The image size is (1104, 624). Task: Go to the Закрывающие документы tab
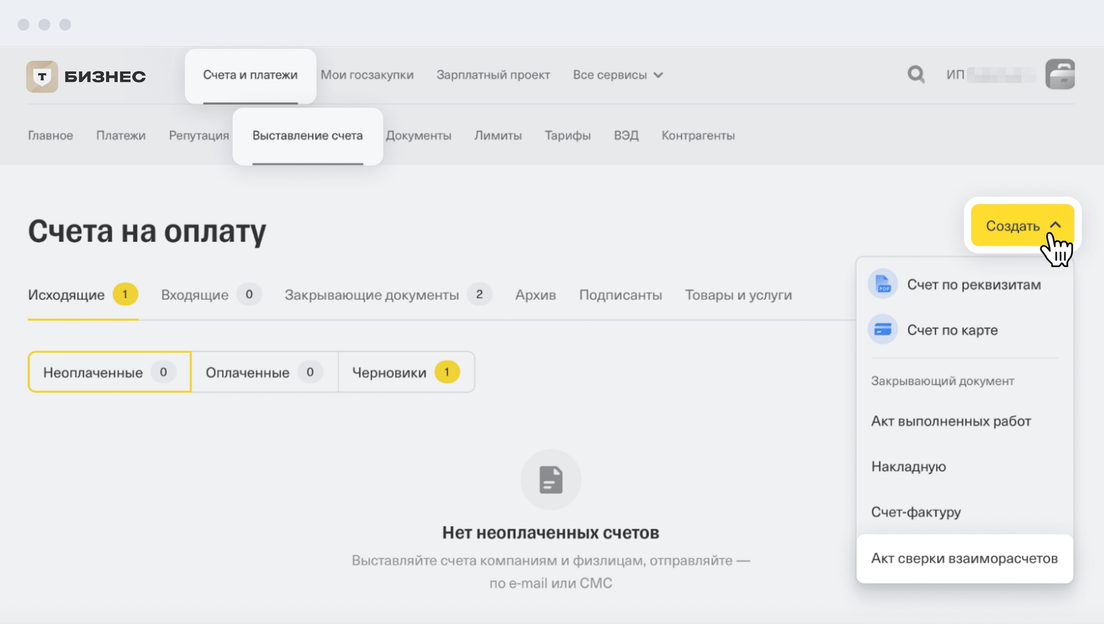(387, 295)
